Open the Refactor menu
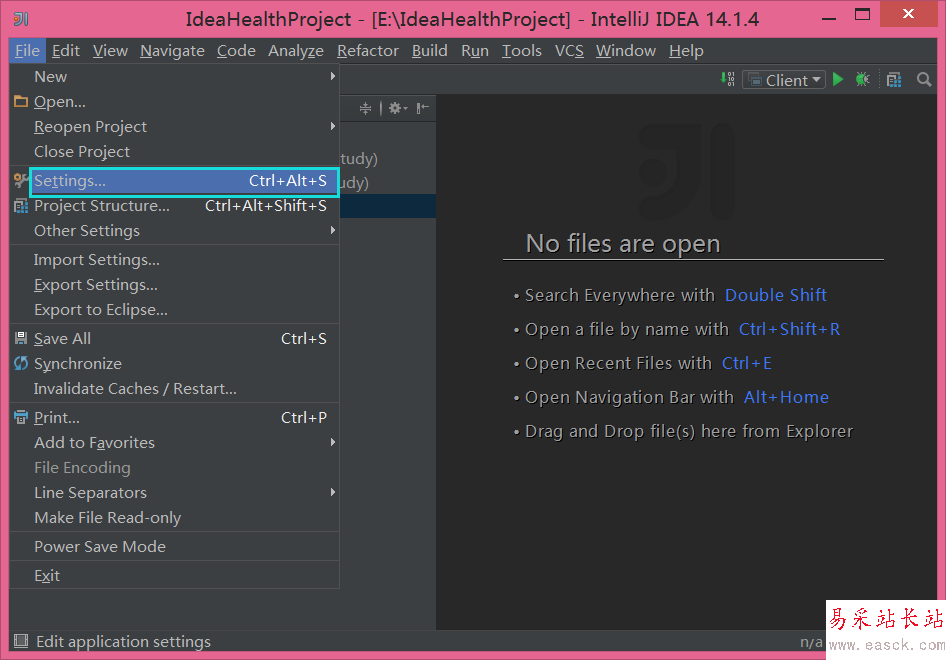The image size is (946, 660). click(368, 51)
